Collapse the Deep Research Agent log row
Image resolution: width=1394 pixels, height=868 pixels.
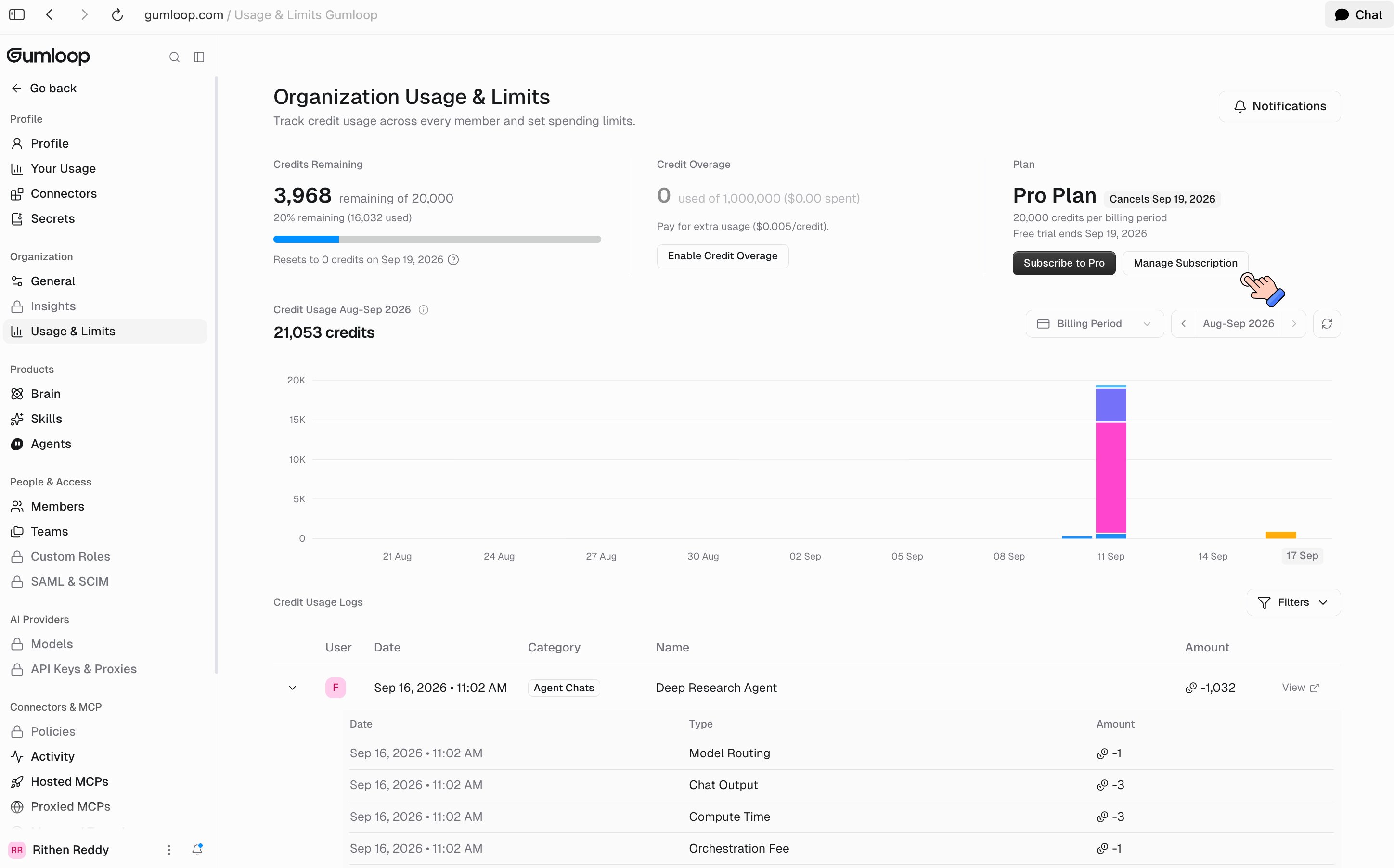[x=292, y=688]
